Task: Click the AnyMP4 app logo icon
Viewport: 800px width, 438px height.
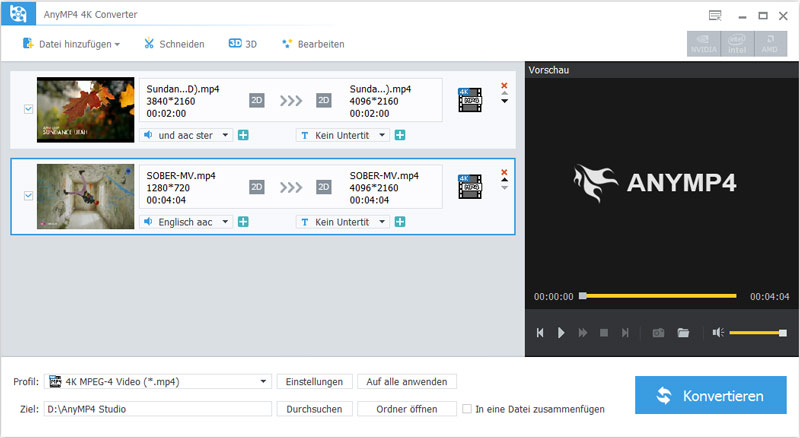Action: coord(18,14)
